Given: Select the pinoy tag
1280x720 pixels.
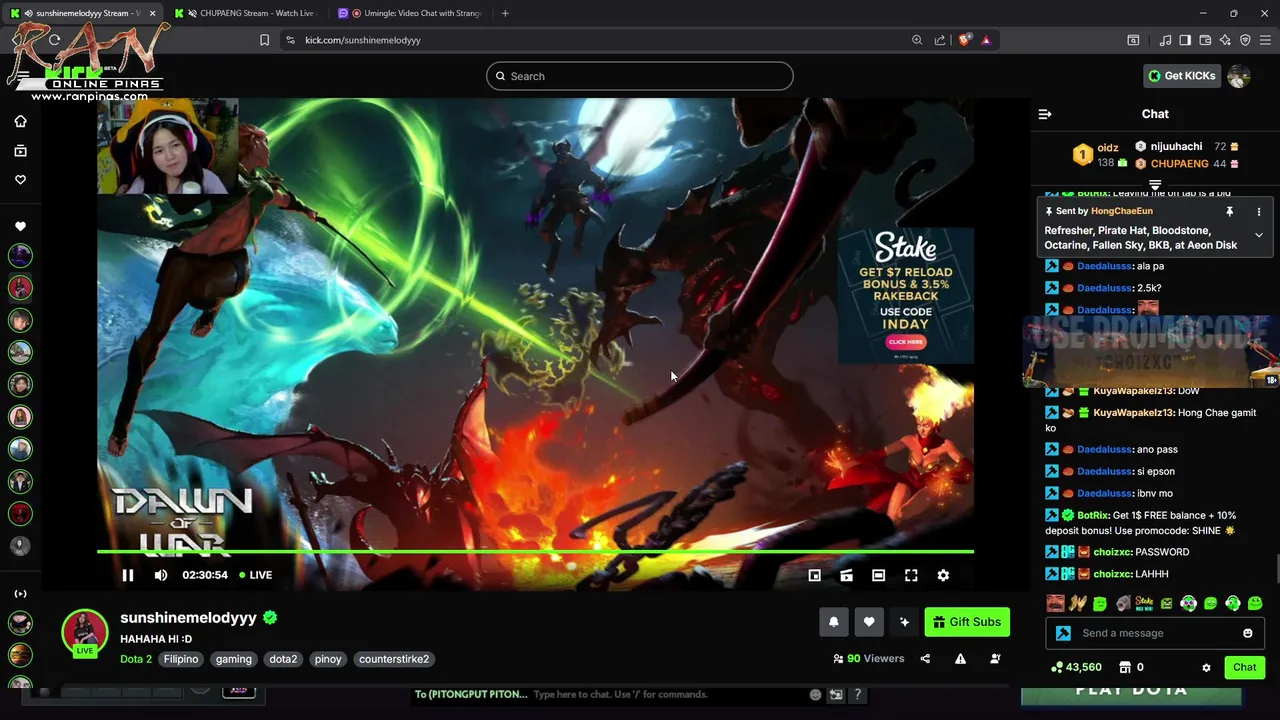Looking at the screenshot, I should [328, 659].
